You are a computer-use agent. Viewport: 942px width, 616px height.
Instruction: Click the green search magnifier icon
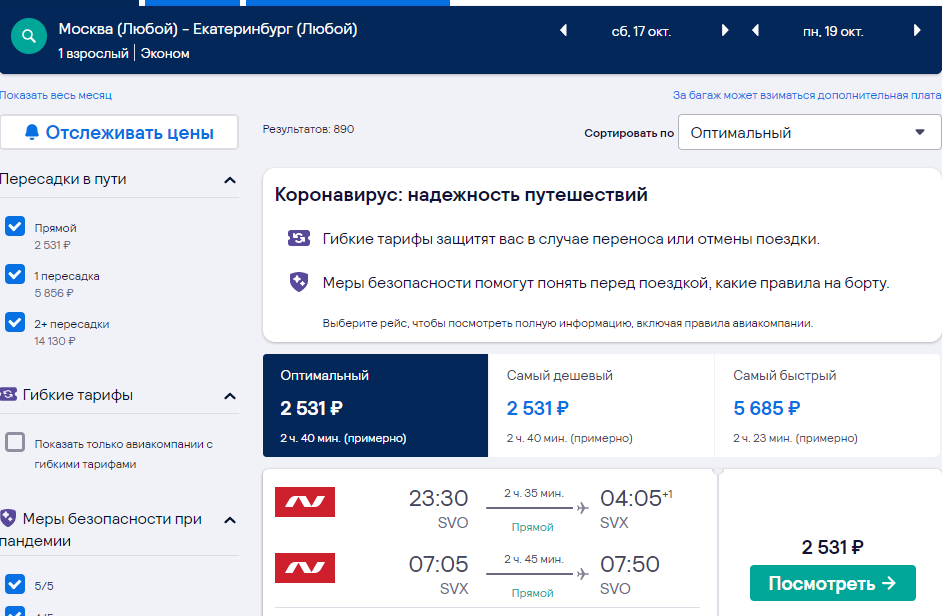point(29,36)
